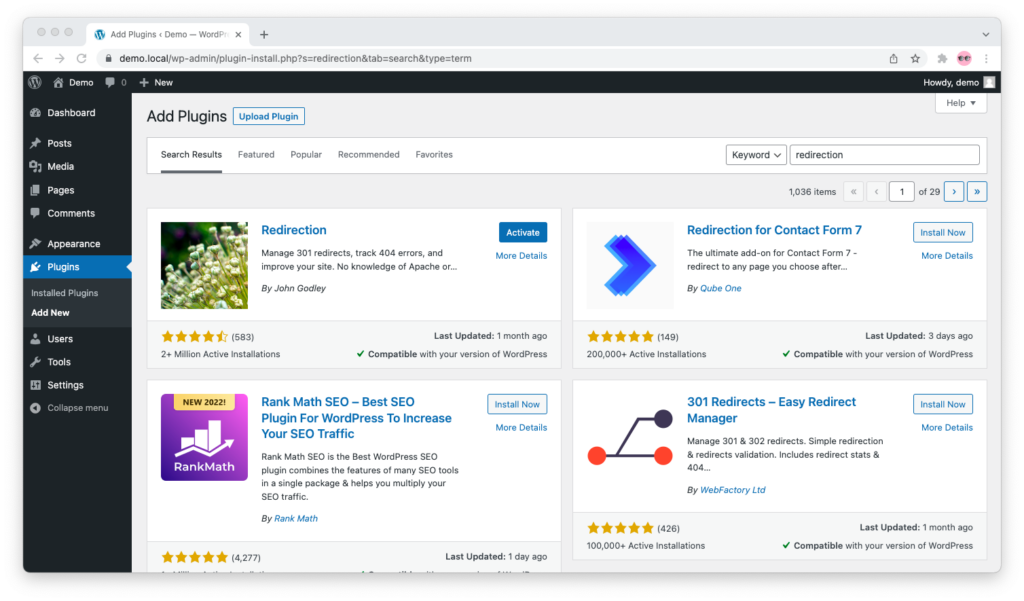Open the comments bubble in admin bar
Screen dimensions: 1024x601
coord(116,82)
